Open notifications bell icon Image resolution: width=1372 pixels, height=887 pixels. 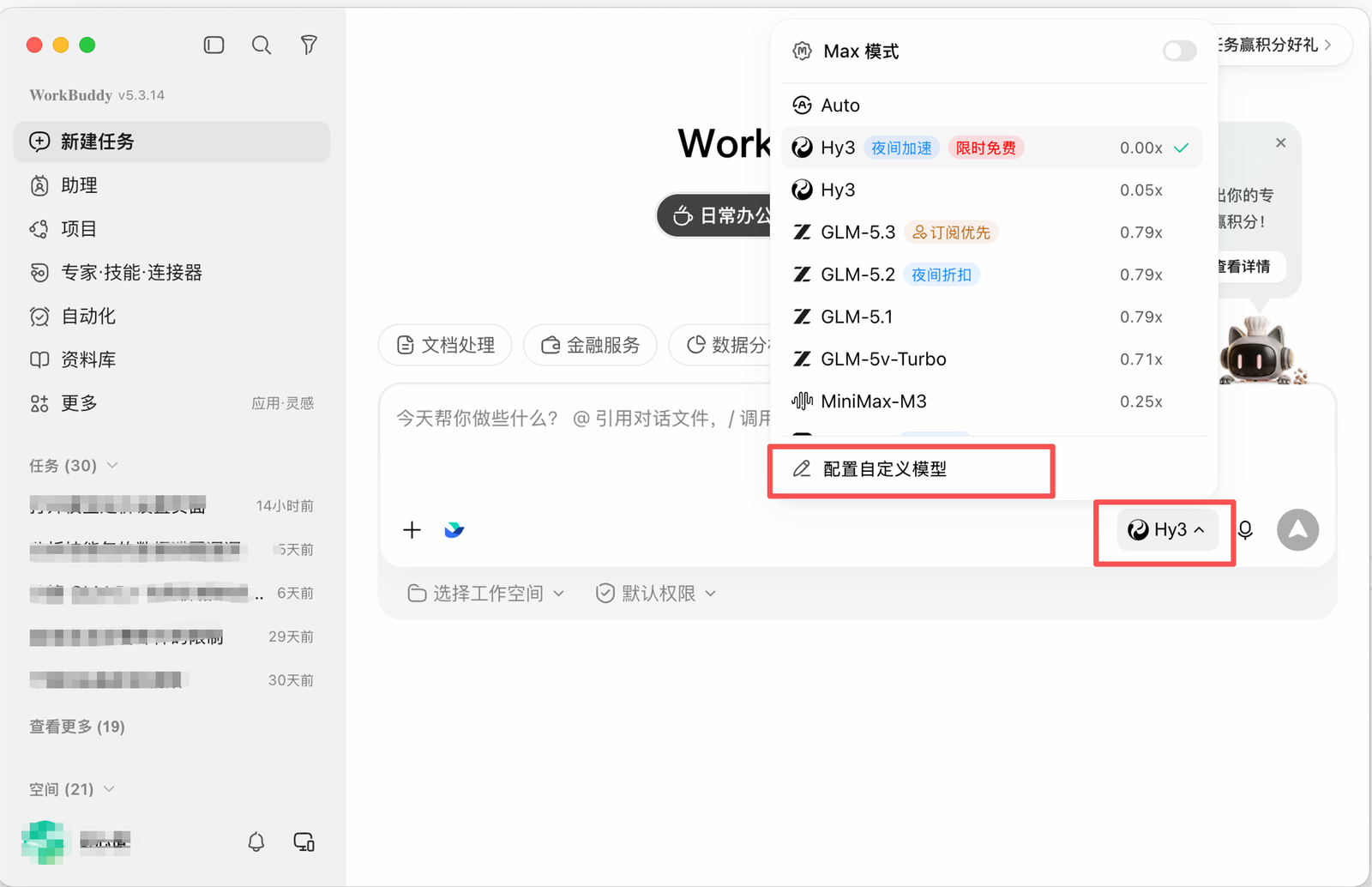pos(256,842)
